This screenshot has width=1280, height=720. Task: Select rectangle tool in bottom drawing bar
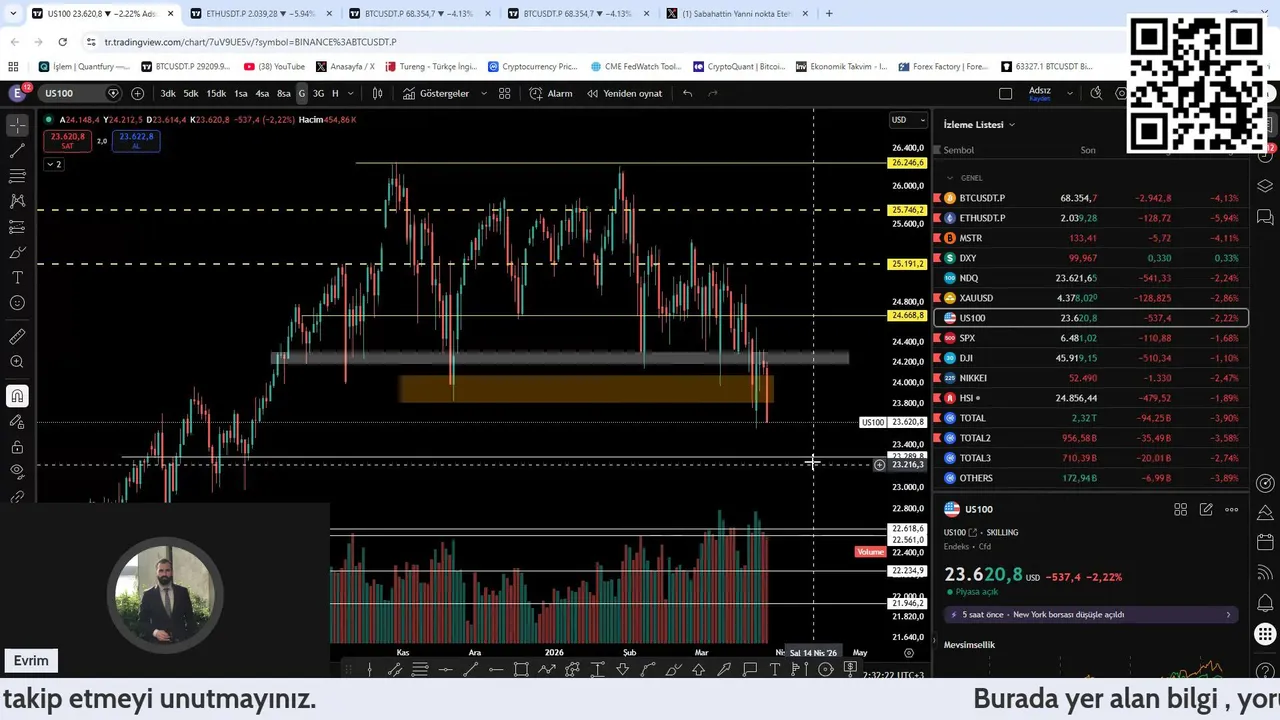tap(521, 669)
